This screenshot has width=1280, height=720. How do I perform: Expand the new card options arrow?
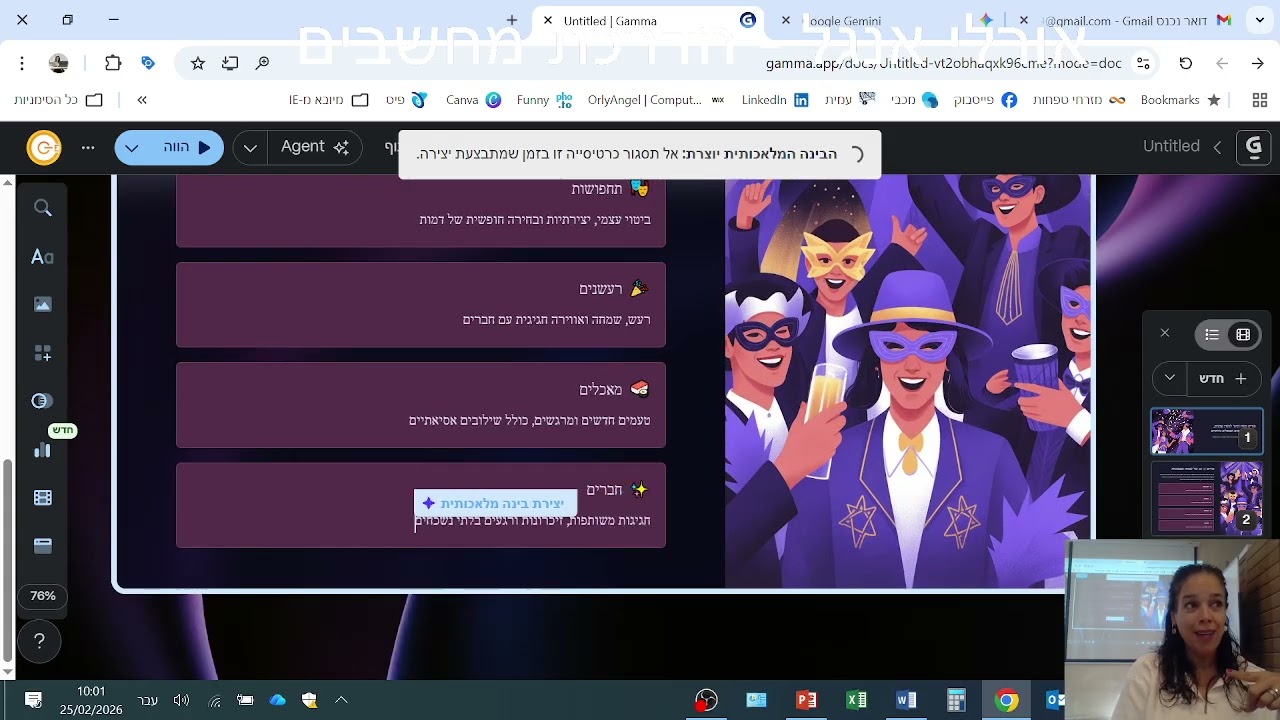click(1169, 379)
